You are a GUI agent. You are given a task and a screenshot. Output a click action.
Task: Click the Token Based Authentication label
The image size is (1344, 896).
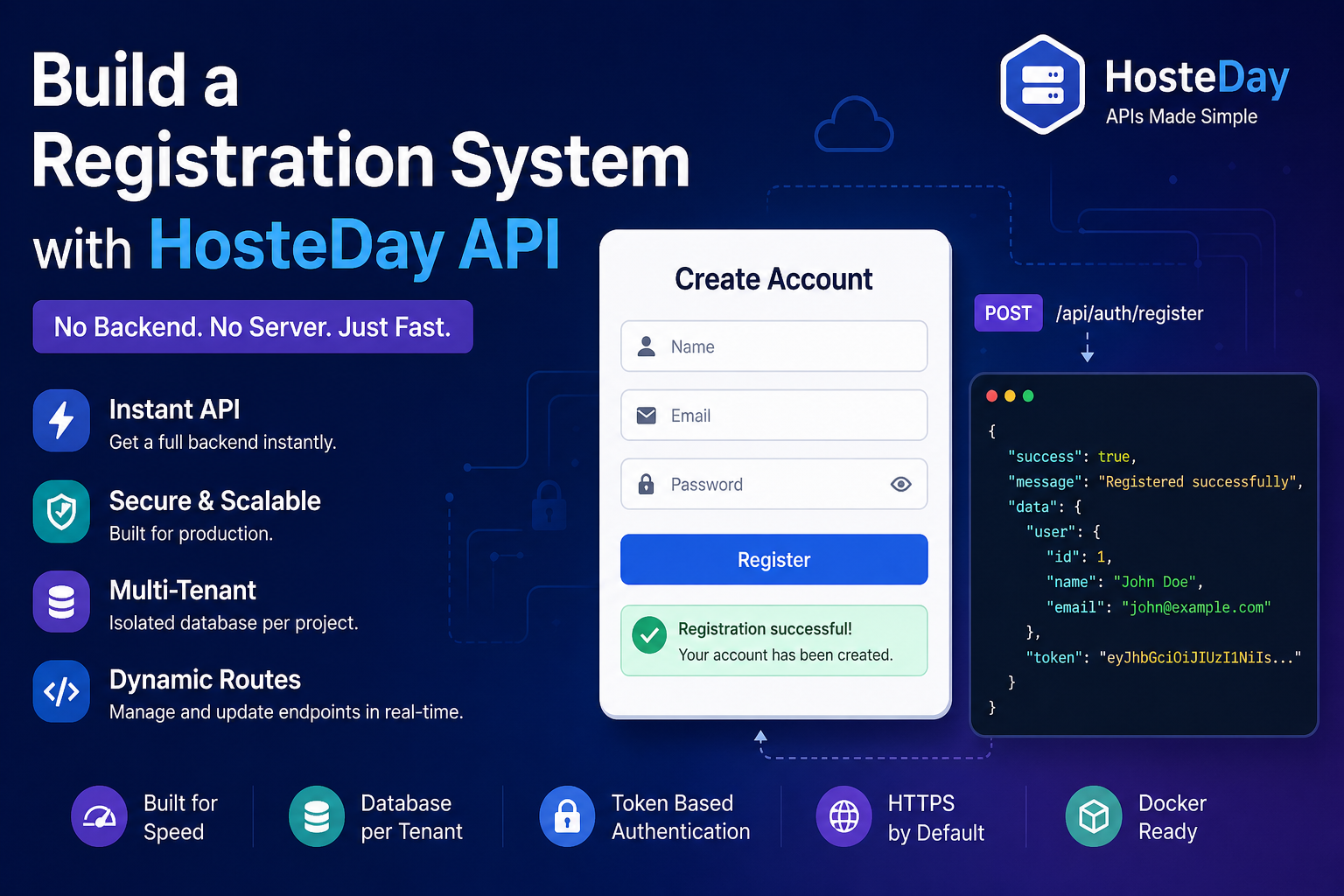click(x=681, y=817)
